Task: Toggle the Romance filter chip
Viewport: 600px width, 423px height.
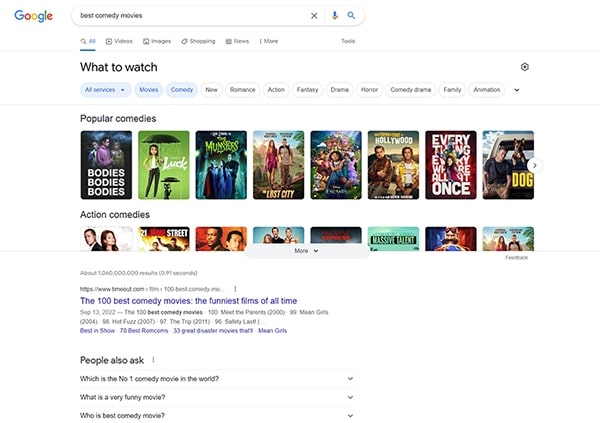Action: tap(243, 90)
